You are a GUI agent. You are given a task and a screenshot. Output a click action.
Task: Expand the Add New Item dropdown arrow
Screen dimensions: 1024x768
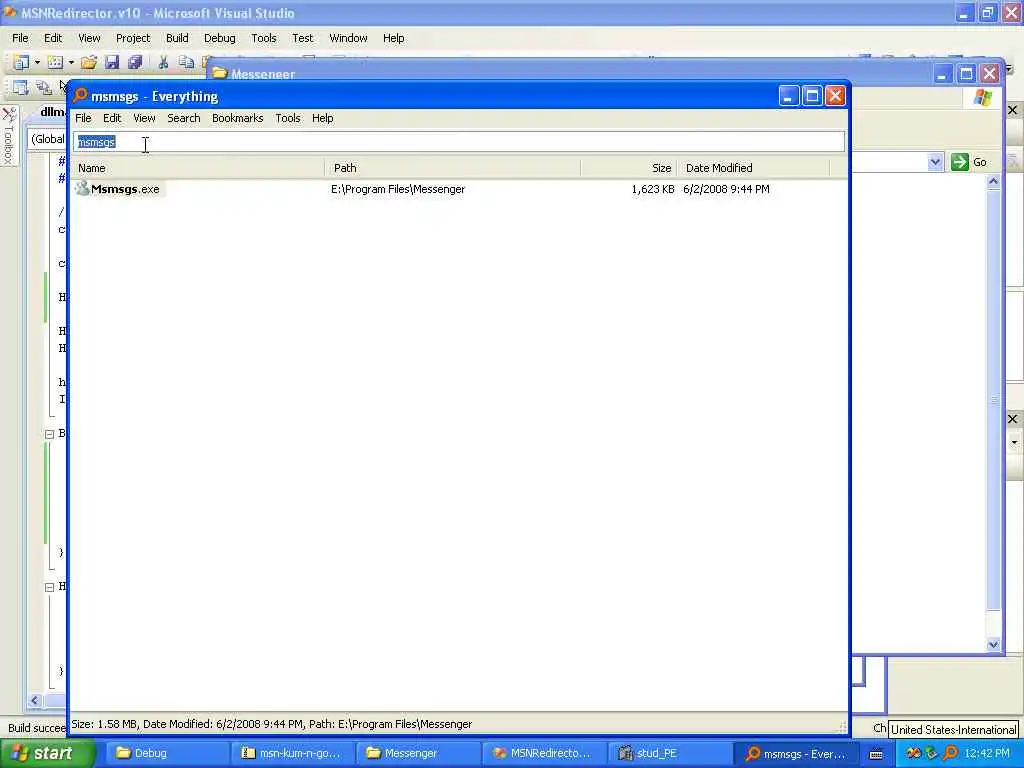tap(71, 63)
